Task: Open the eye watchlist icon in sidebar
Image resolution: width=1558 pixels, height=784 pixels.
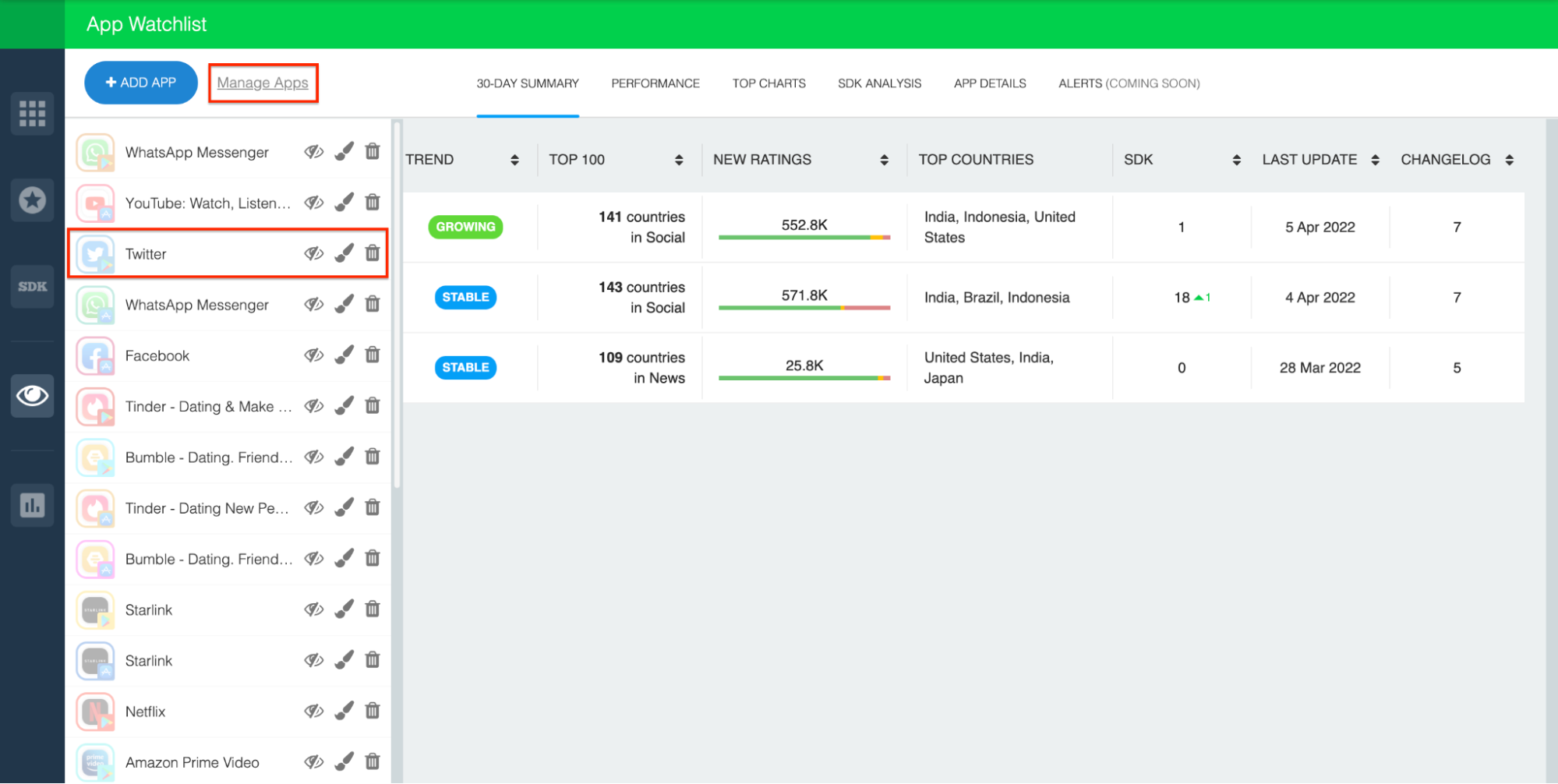Action: pos(32,396)
